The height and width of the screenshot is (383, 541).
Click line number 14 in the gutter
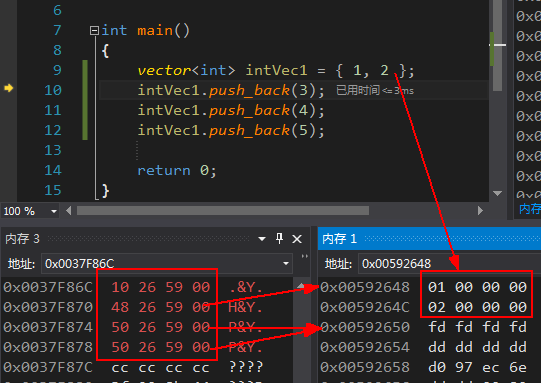pyautogui.click(x=53, y=170)
